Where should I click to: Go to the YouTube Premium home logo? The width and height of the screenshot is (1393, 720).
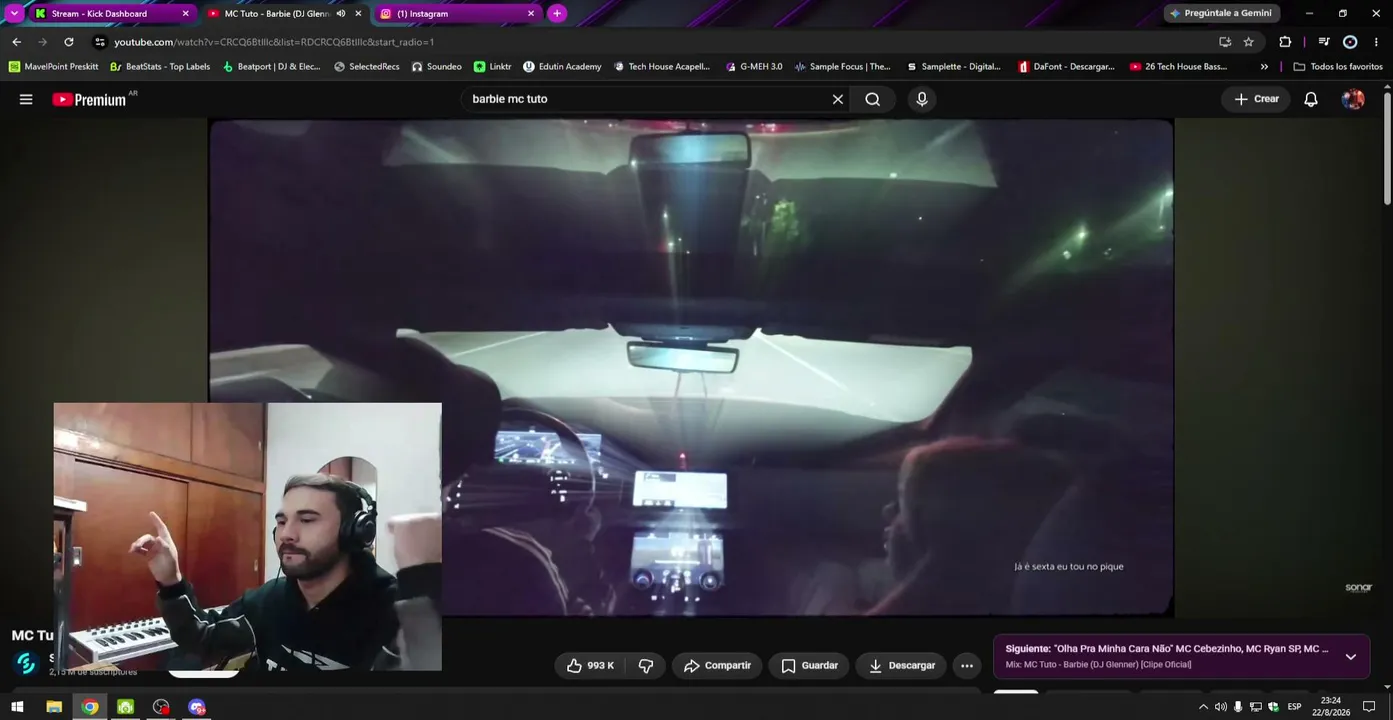coord(89,99)
